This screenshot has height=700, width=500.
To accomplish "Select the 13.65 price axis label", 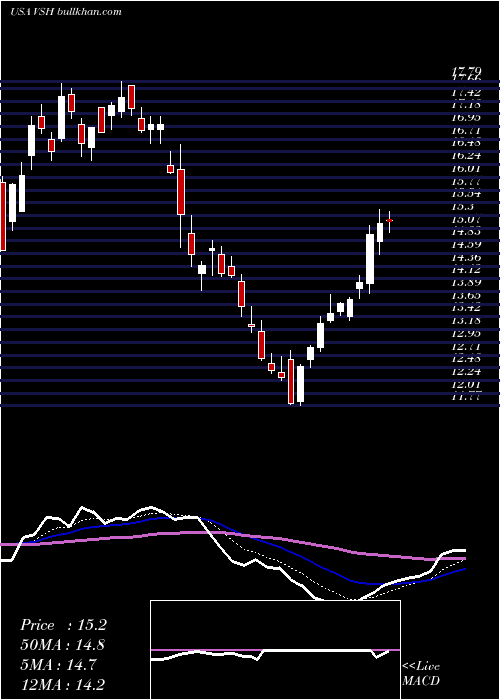I will 466,295.
